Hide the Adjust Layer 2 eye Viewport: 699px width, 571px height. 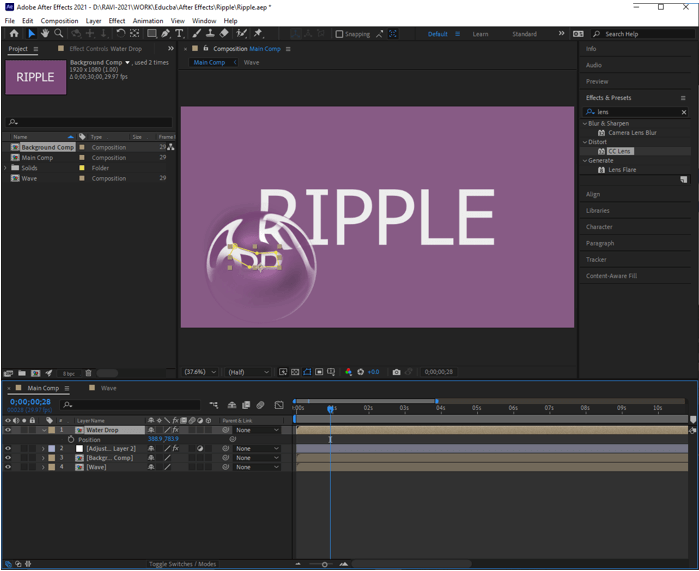coord(8,449)
